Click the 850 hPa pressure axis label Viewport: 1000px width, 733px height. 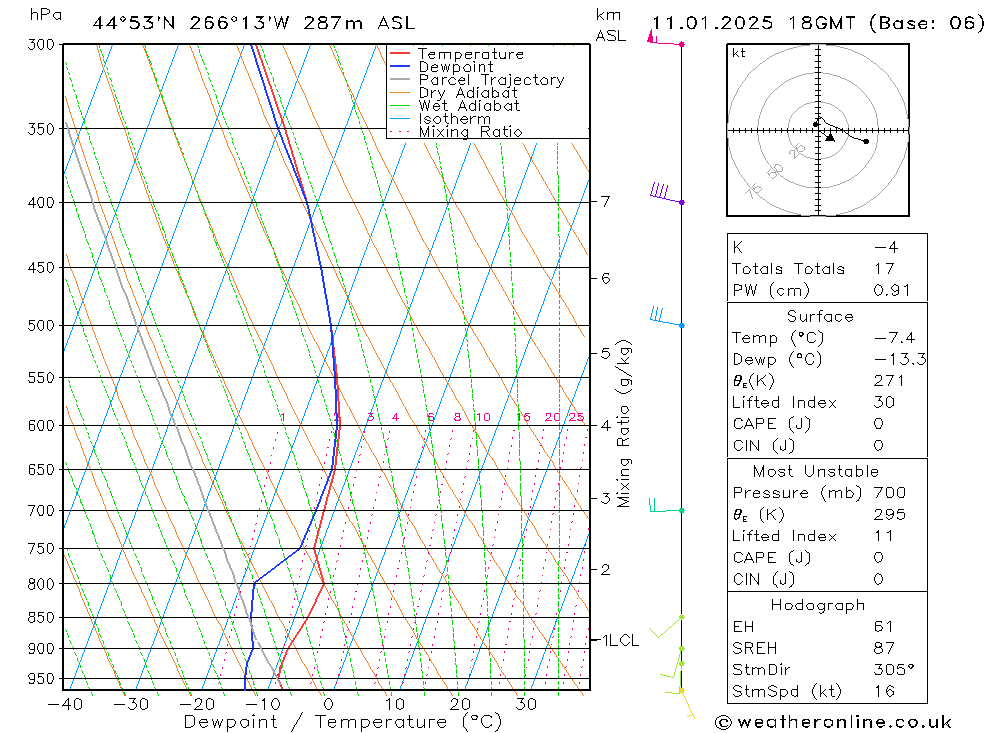42,618
